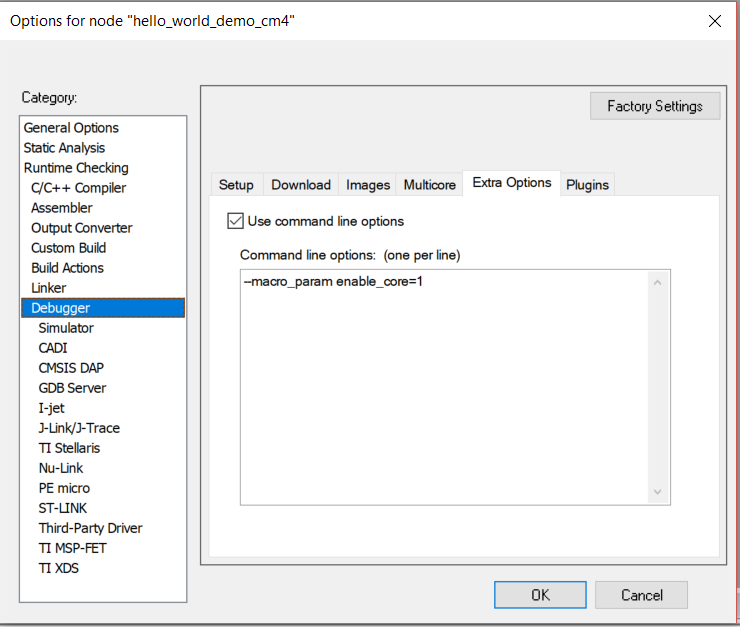Select the Linker category
Viewport: 740px width, 627px height.
click(49, 288)
